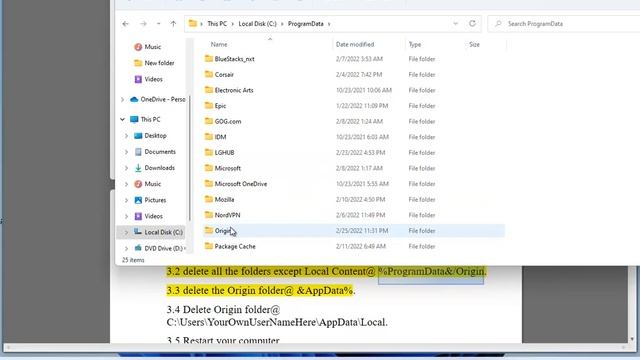Sort files by the Name column
The height and width of the screenshot is (360, 640).
pyautogui.click(x=219, y=44)
